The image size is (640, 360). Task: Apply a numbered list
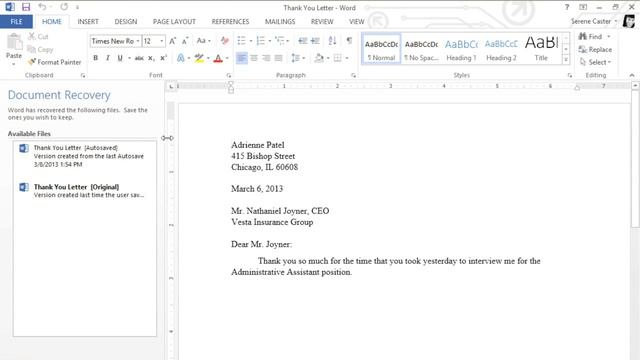[260, 40]
